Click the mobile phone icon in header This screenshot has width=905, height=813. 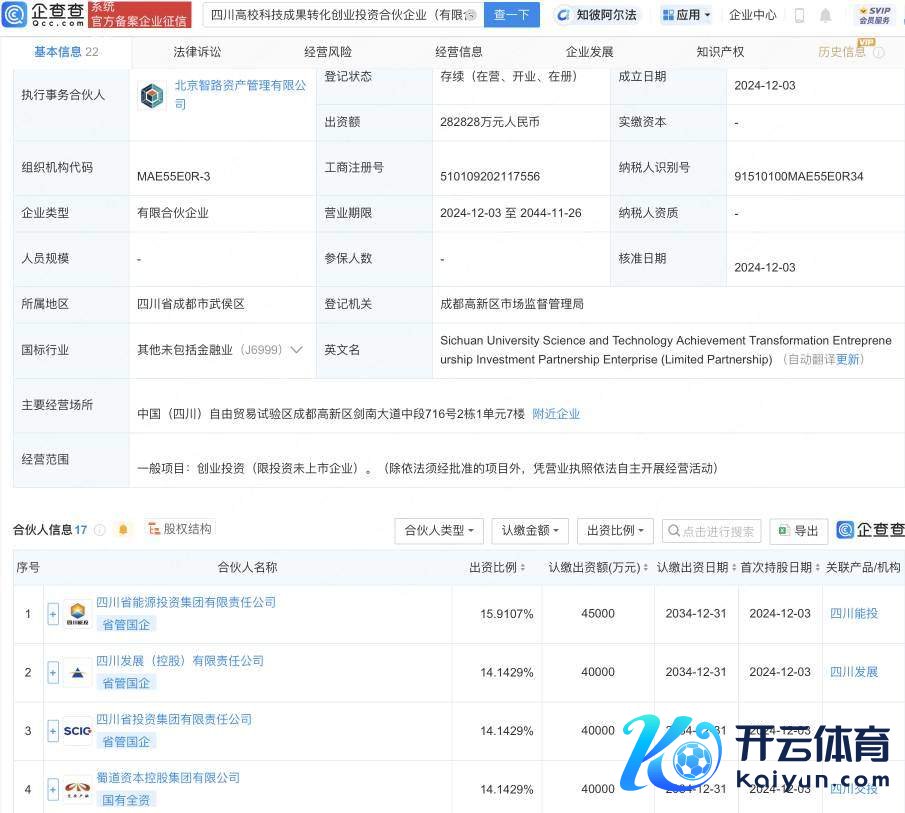pyautogui.click(x=799, y=15)
